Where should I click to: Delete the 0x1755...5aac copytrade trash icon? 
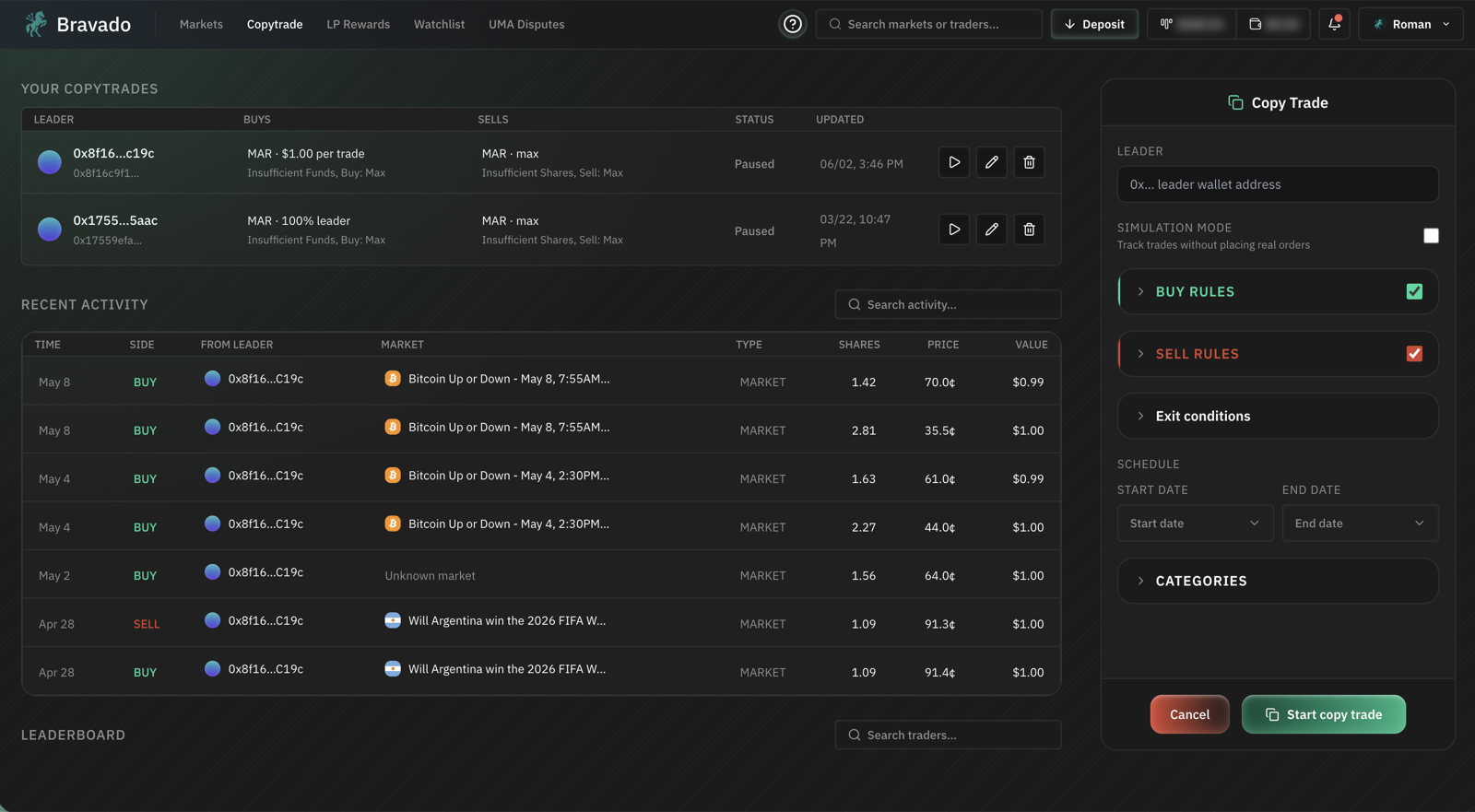1030,229
